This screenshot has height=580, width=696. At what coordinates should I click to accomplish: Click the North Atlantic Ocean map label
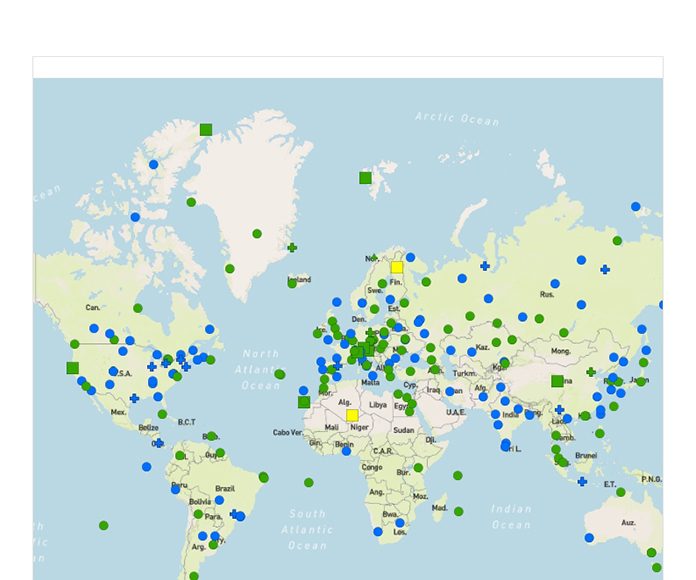point(261,369)
